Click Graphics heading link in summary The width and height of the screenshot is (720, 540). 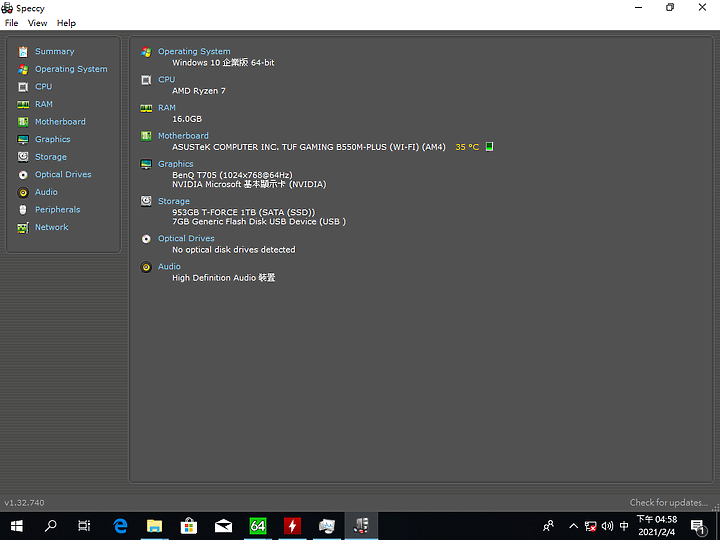point(175,164)
